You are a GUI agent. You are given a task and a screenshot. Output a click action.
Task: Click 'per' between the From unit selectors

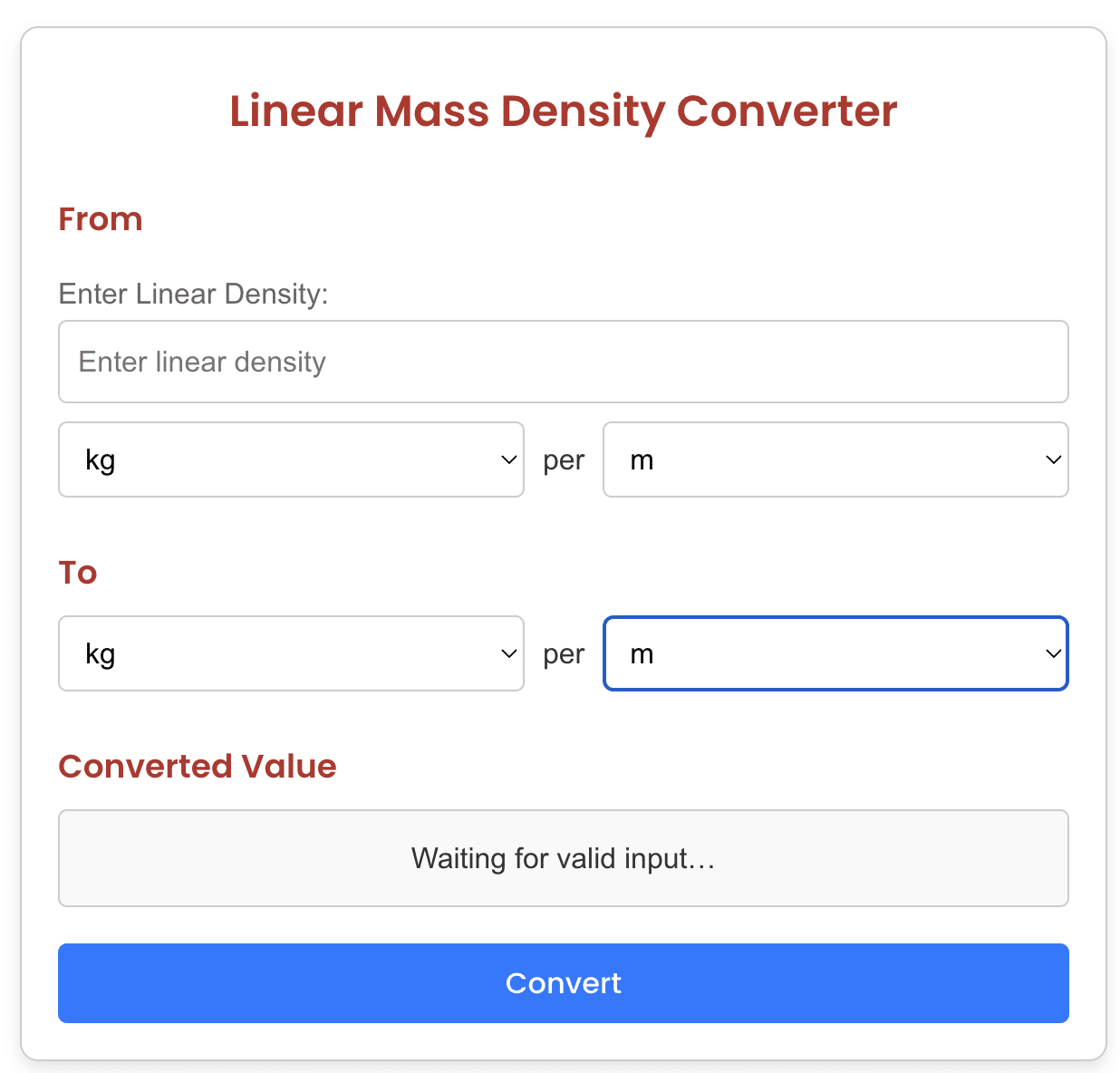point(564,459)
